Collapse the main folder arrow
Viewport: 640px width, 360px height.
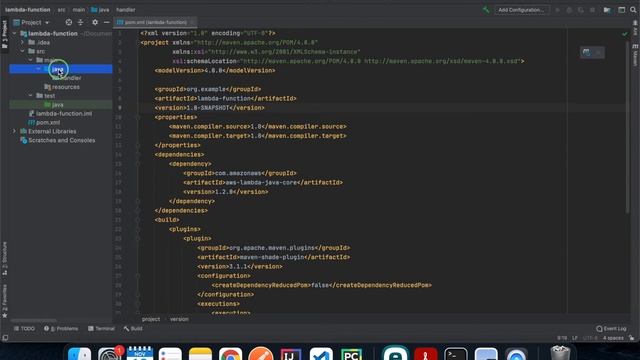[31, 60]
